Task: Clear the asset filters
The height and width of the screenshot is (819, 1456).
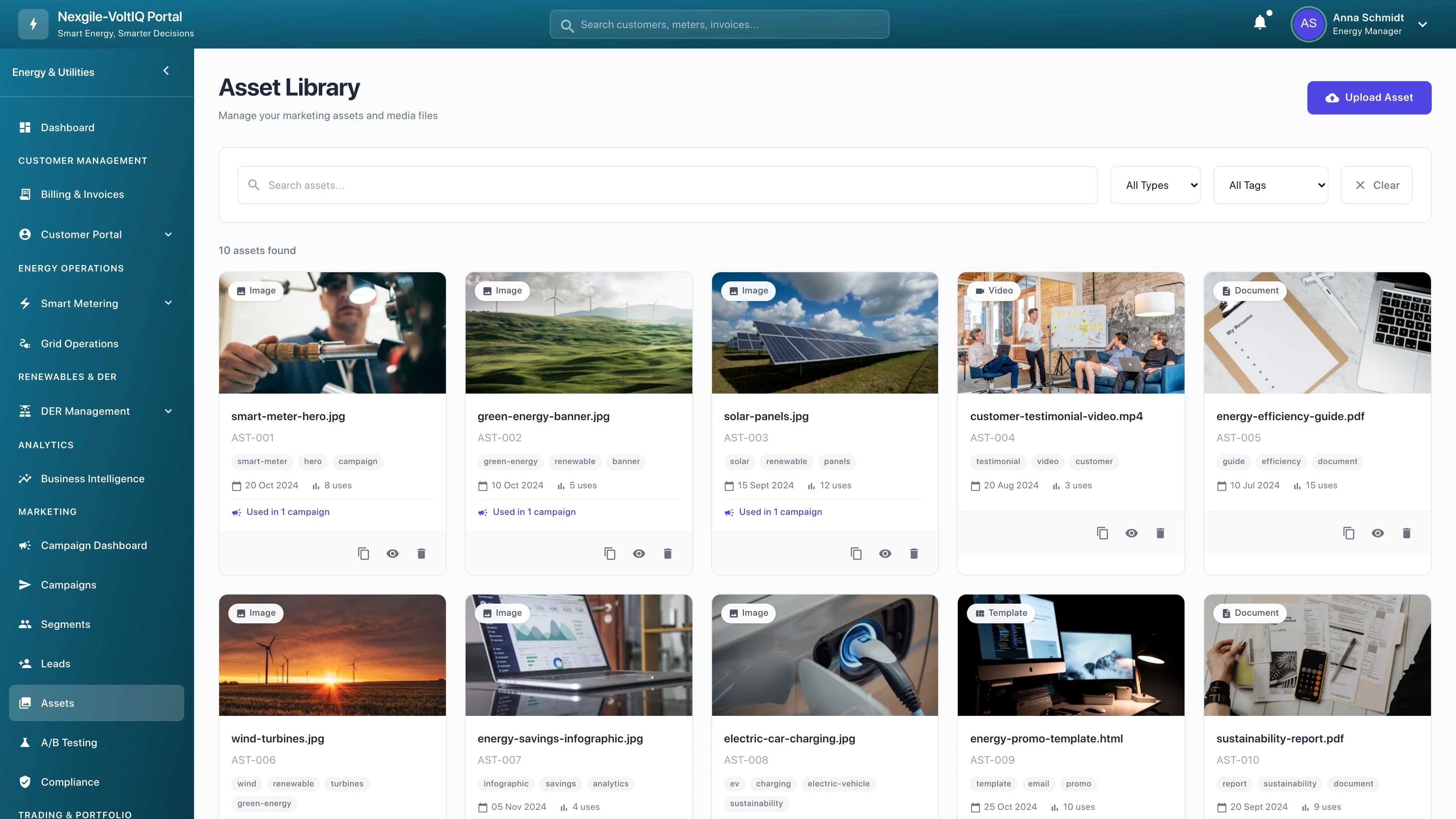Action: [1376, 185]
